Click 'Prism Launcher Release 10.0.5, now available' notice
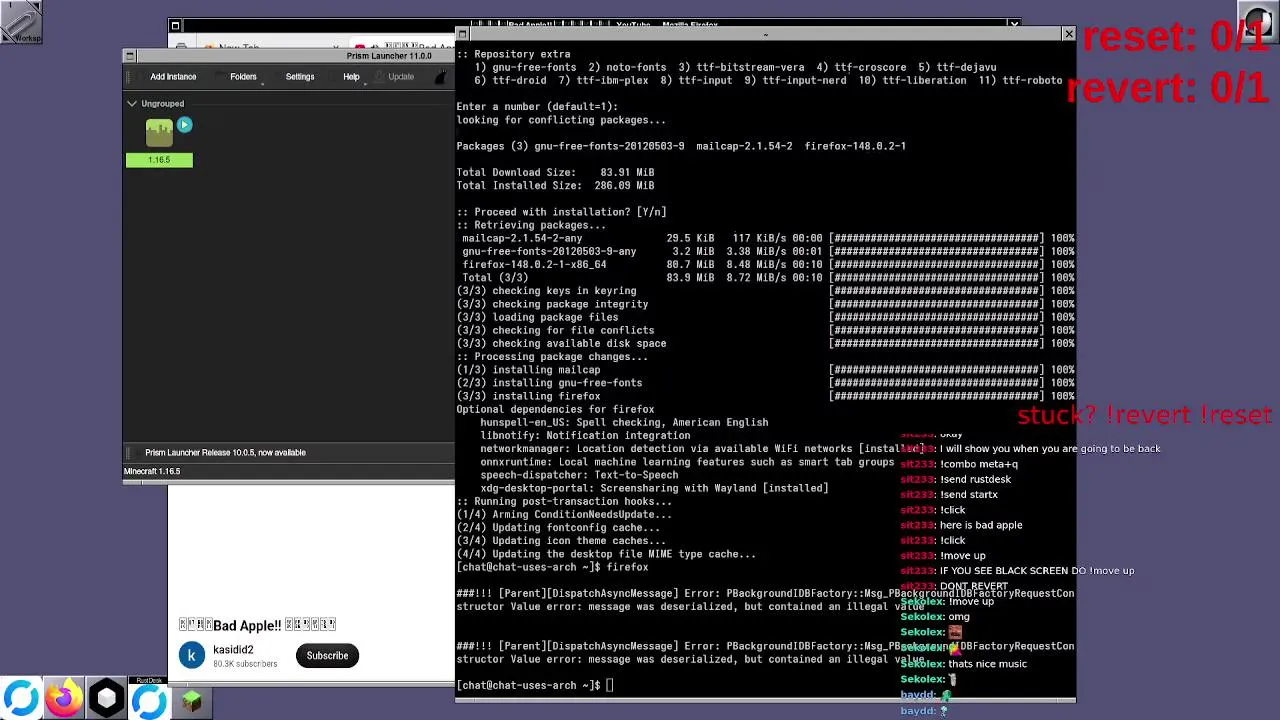The height and width of the screenshot is (720, 1280). tap(225, 452)
